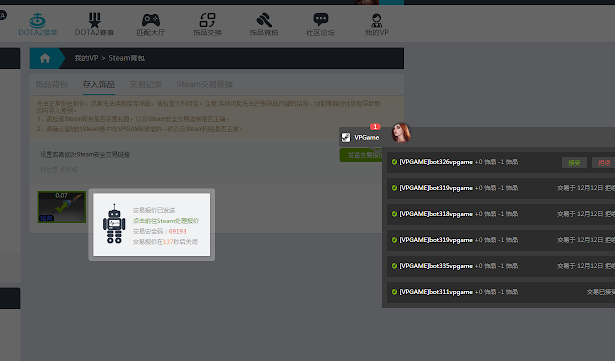615x361 pixels.
Task: Decline the bot326vpgame trade offer
Action: coord(604,162)
